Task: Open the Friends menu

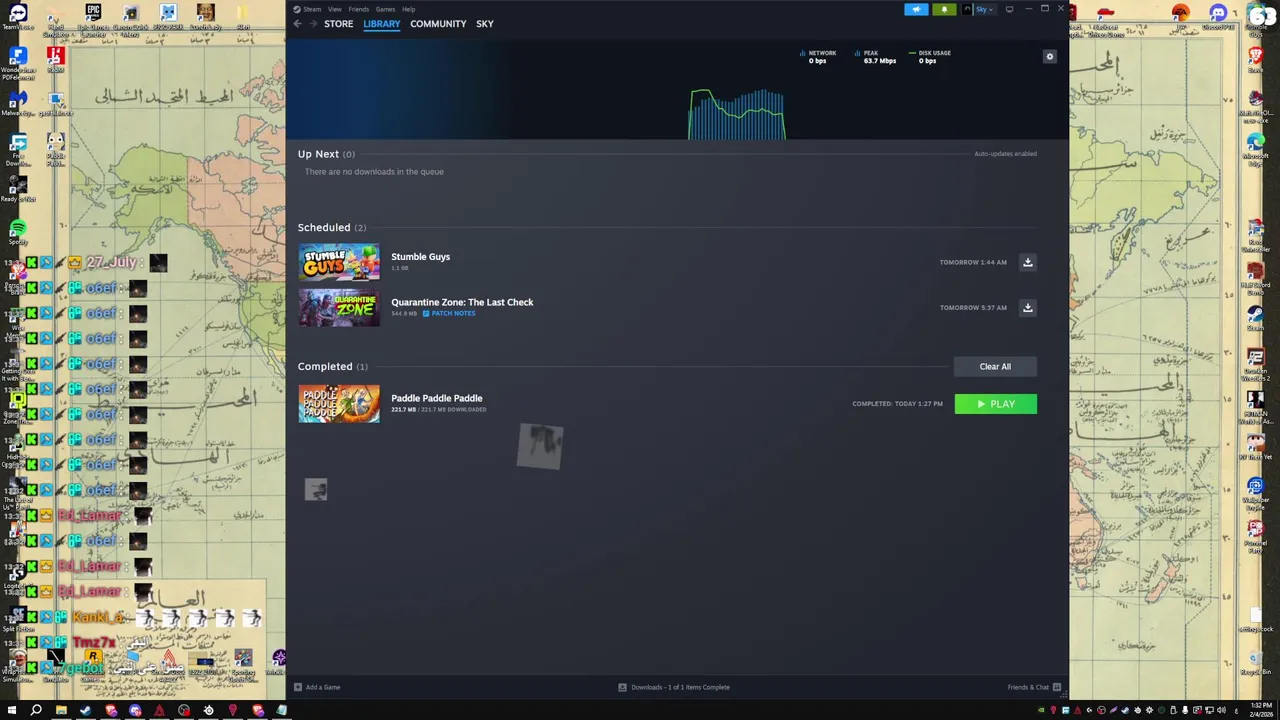Action: click(x=358, y=9)
